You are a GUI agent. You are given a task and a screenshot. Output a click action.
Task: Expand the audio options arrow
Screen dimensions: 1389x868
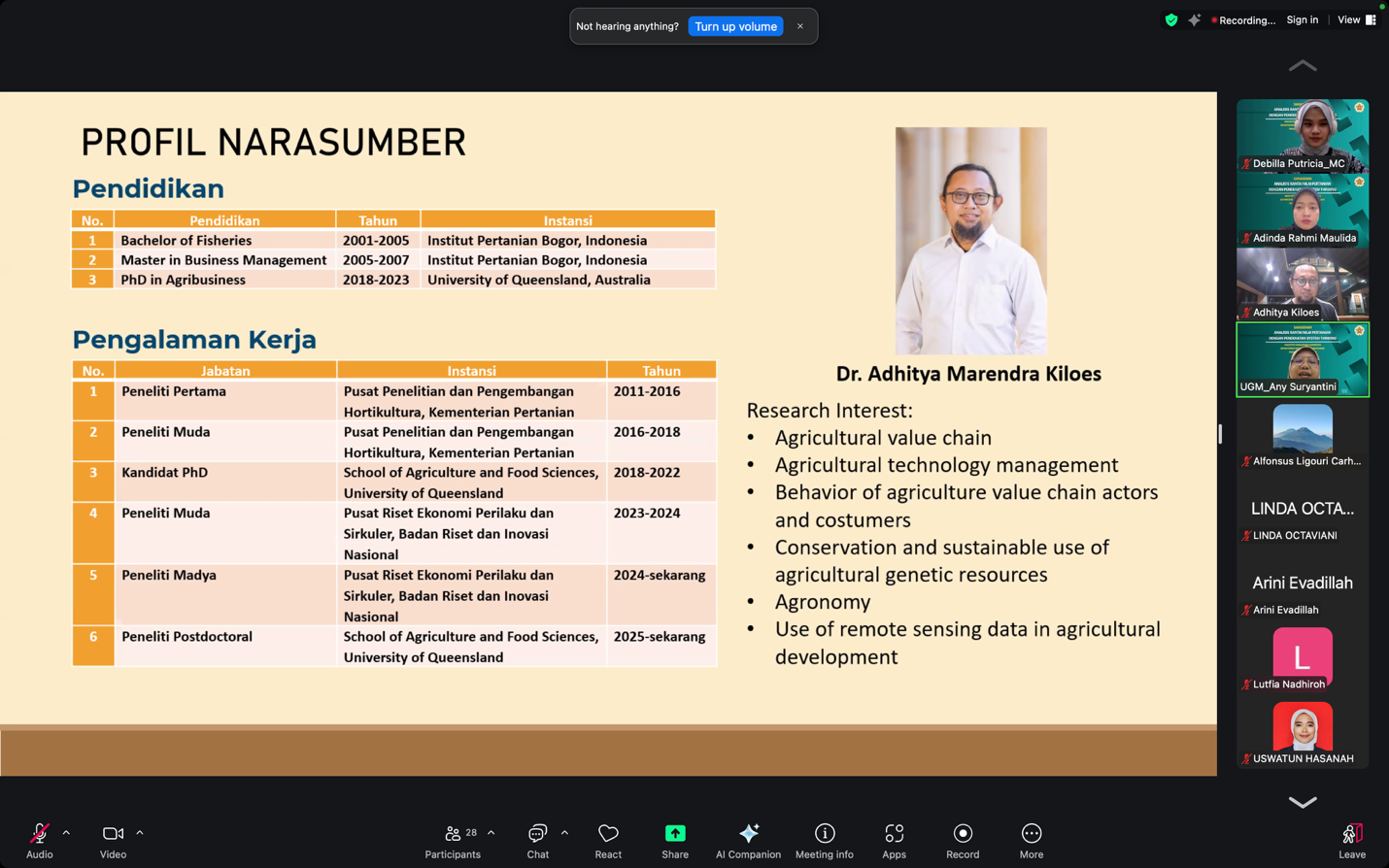point(66,833)
